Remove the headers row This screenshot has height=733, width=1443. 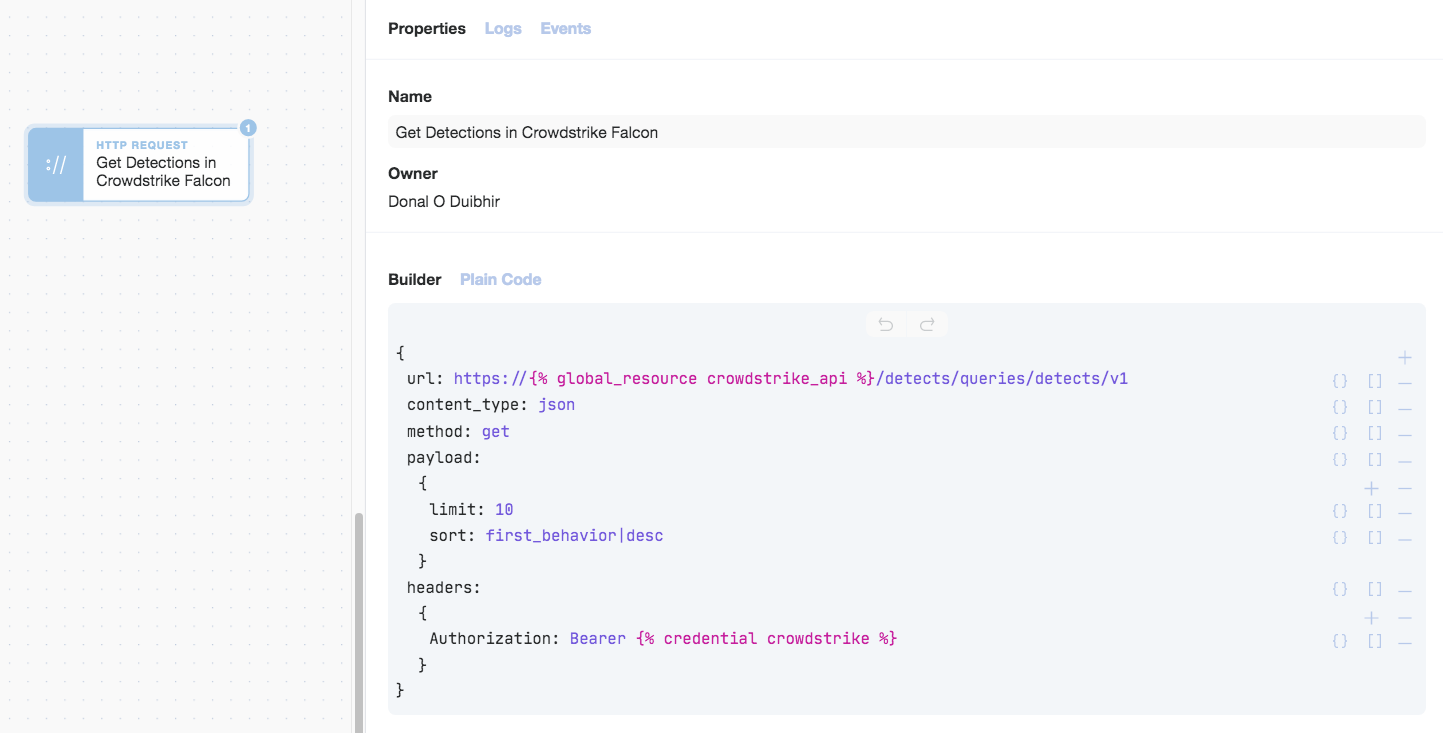coord(1405,590)
